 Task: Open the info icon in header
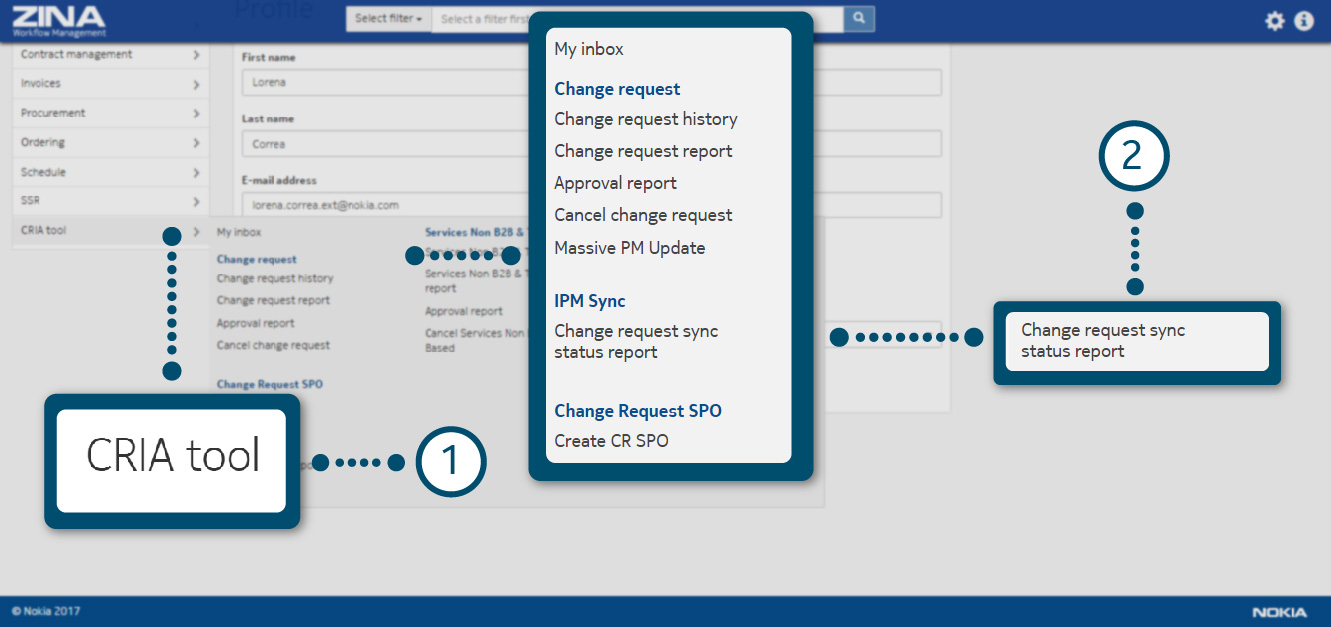pos(1304,21)
